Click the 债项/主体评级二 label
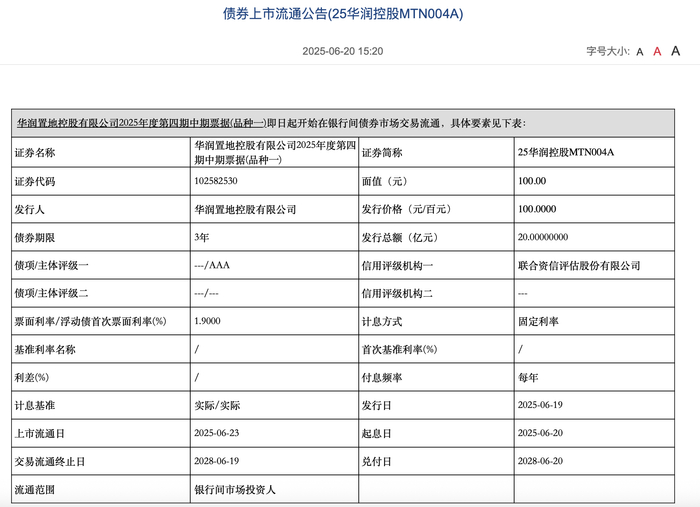The width and height of the screenshot is (700, 507). pos(51,293)
